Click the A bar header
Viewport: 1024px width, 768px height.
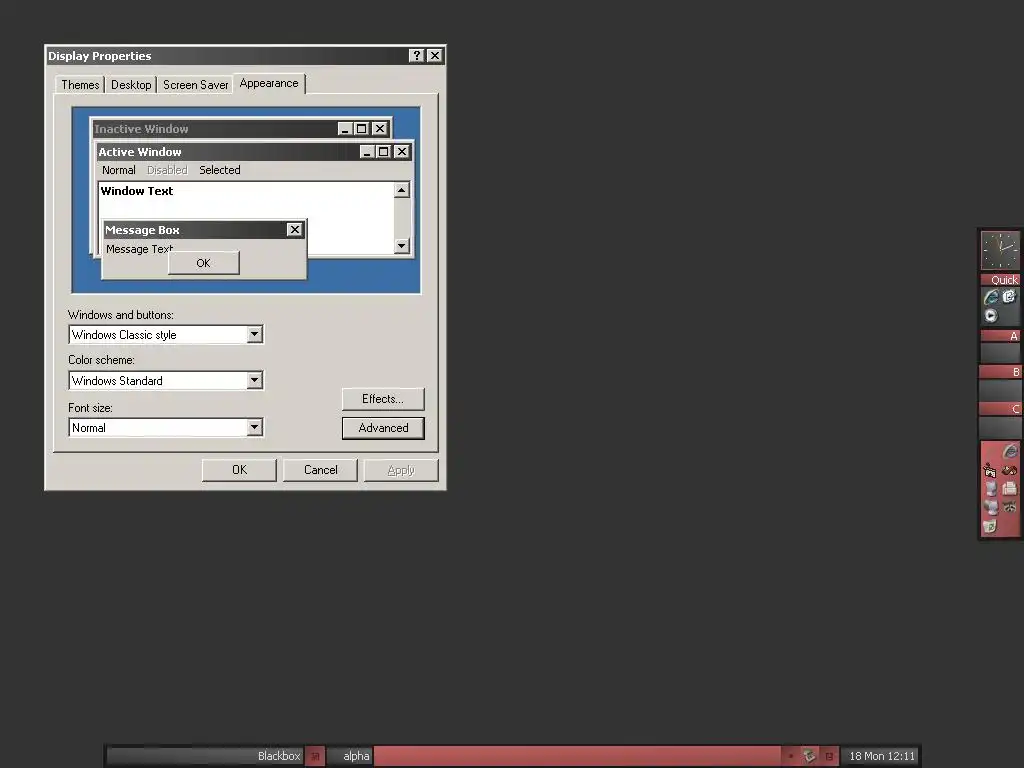(1000, 336)
